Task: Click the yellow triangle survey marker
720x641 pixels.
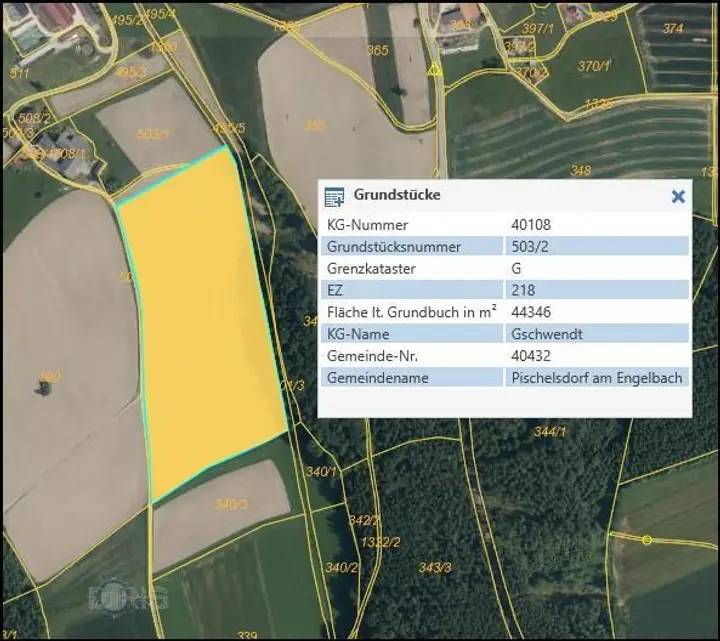Action: tap(434, 70)
